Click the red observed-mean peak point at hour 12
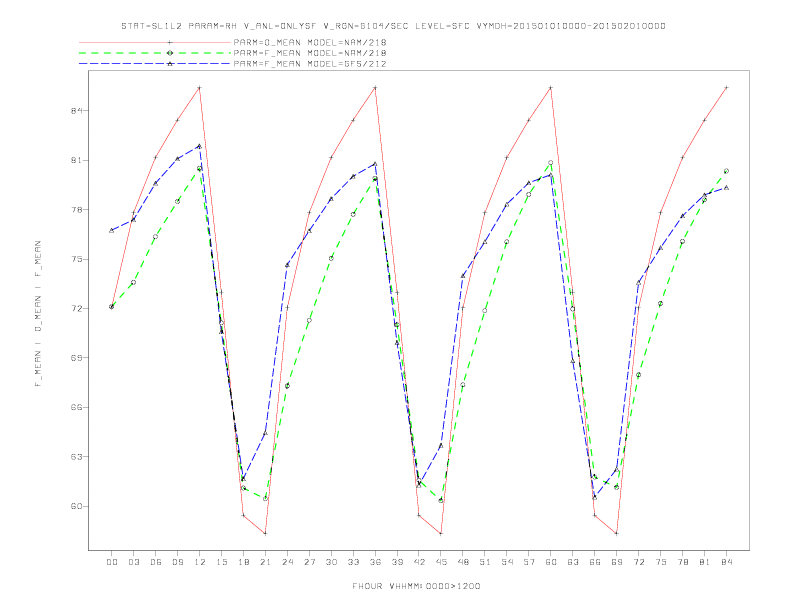The width and height of the screenshot is (792, 612). (200, 88)
